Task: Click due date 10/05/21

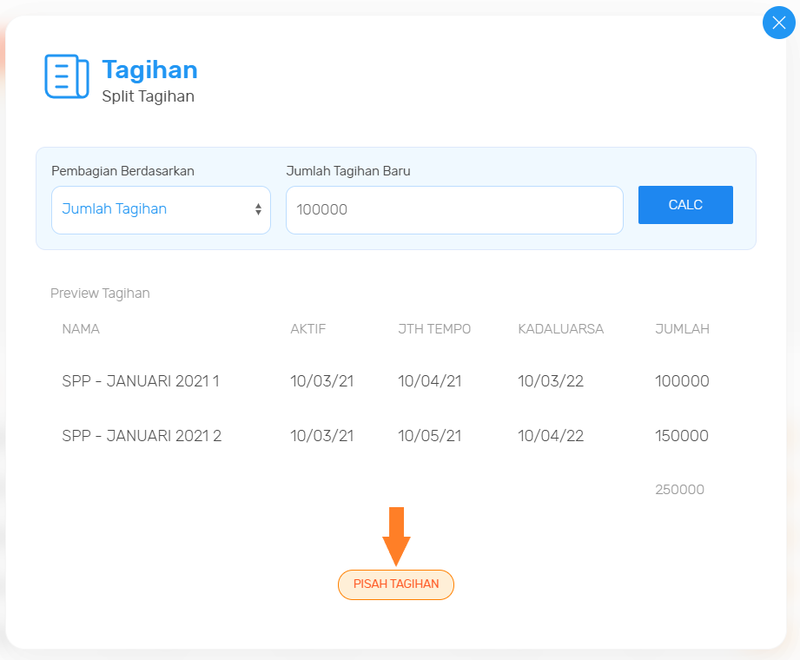Action: pyautogui.click(x=430, y=436)
